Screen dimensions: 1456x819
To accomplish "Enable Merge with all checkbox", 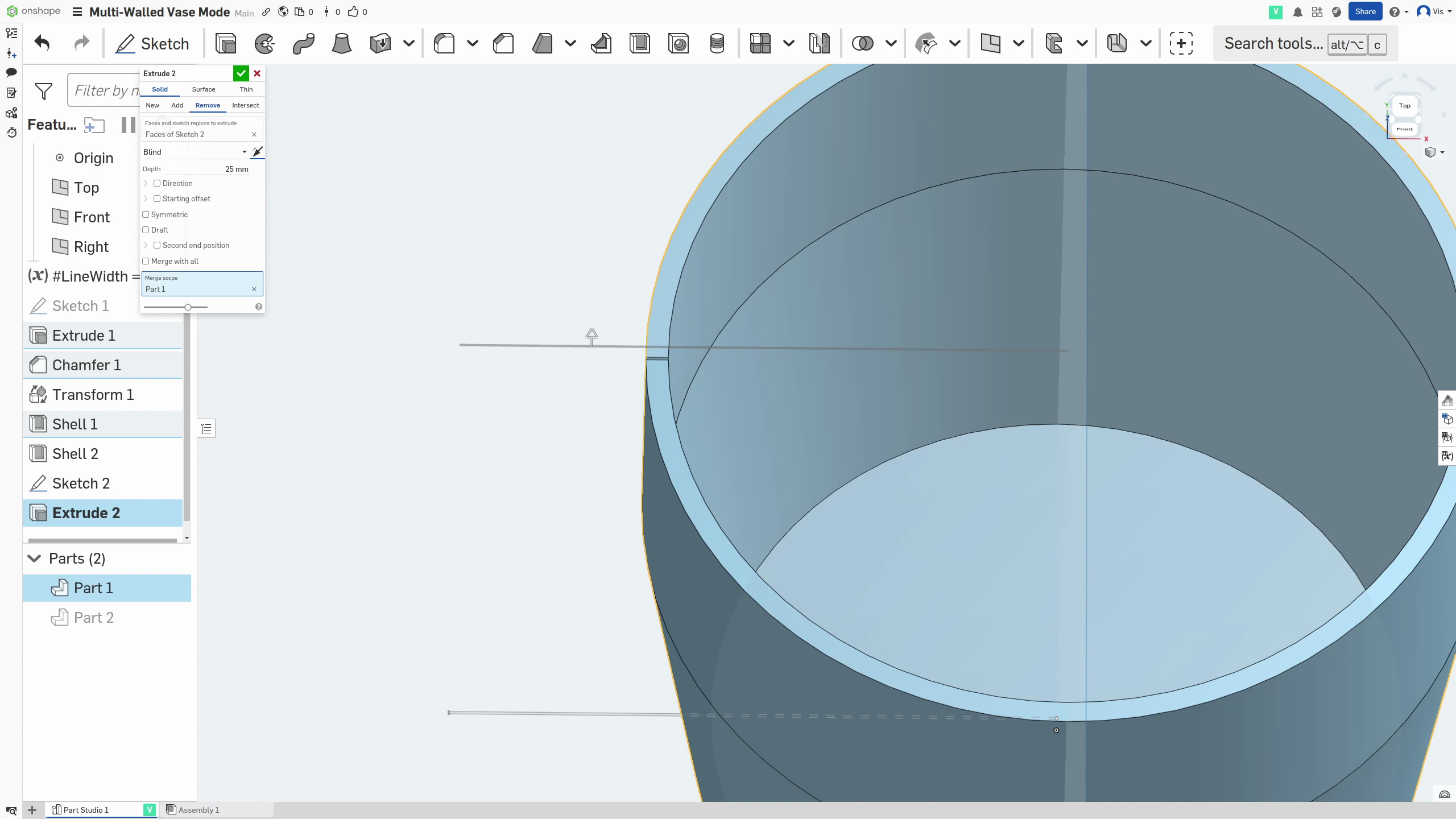I will click(146, 261).
